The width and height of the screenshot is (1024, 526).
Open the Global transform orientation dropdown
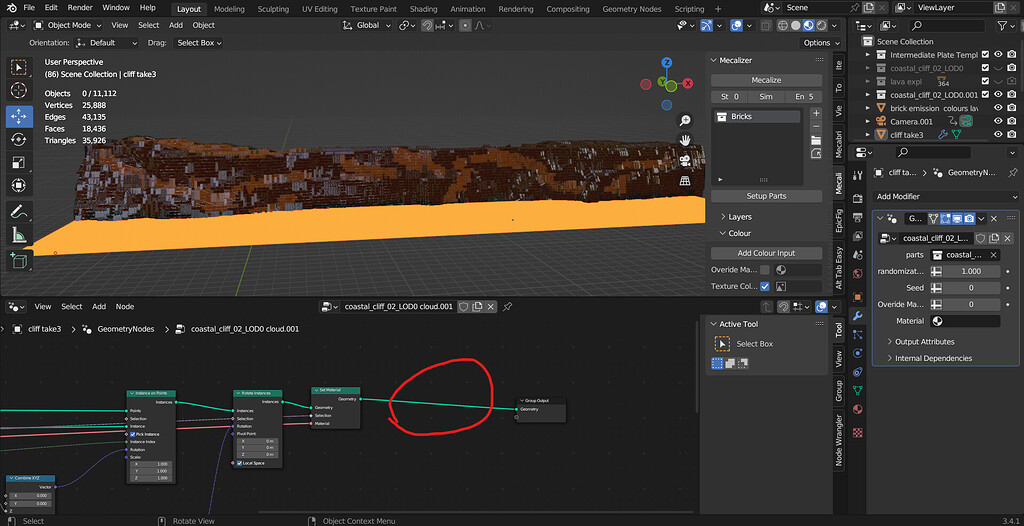click(367, 25)
